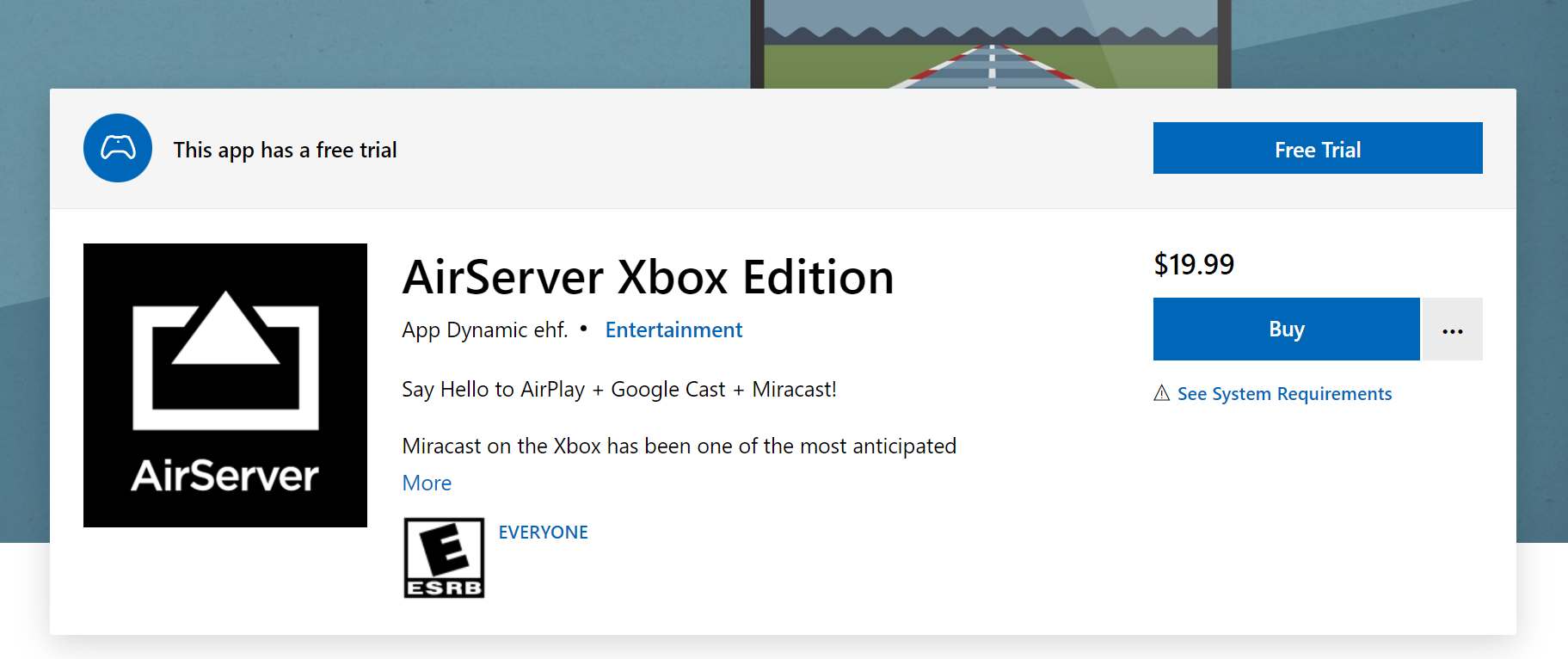Select the AirServer Xbox Edition title

pos(648,277)
